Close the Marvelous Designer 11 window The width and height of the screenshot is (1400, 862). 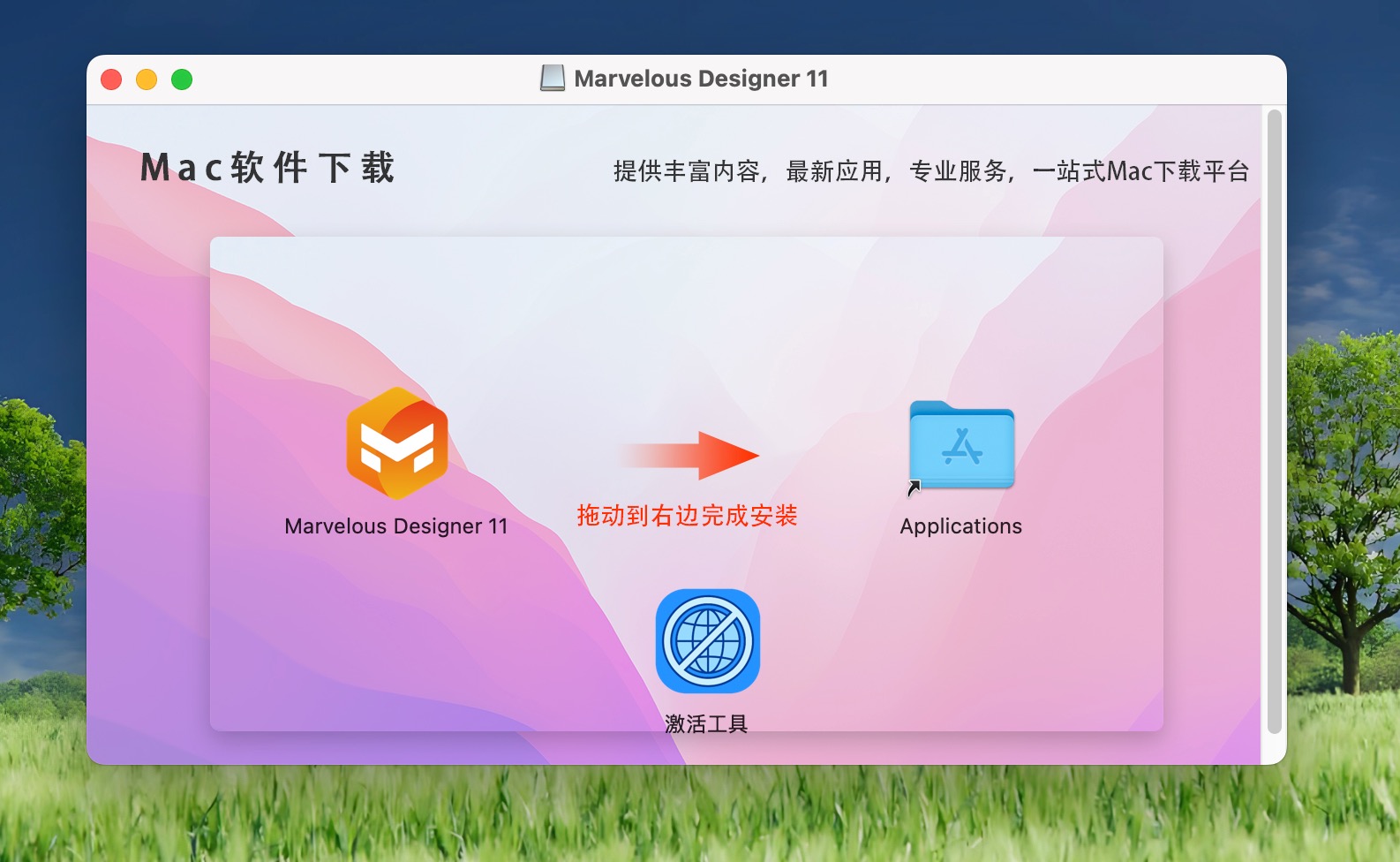pyautogui.click(x=111, y=79)
